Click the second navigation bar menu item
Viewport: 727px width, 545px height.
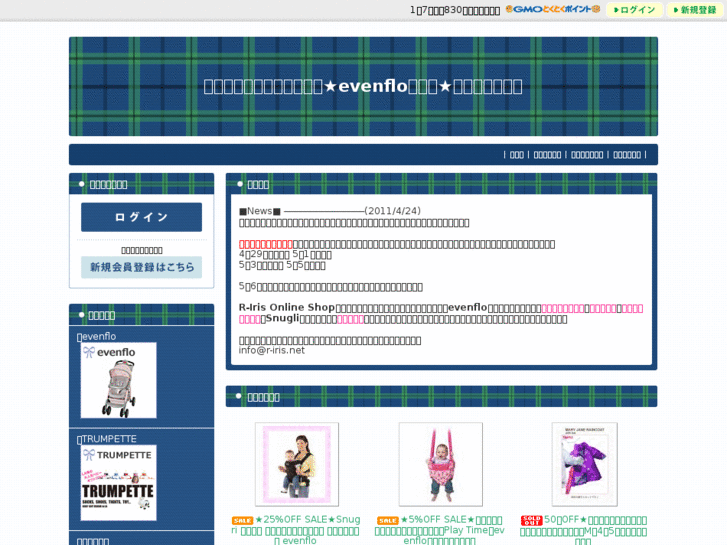click(x=547, y=155)
